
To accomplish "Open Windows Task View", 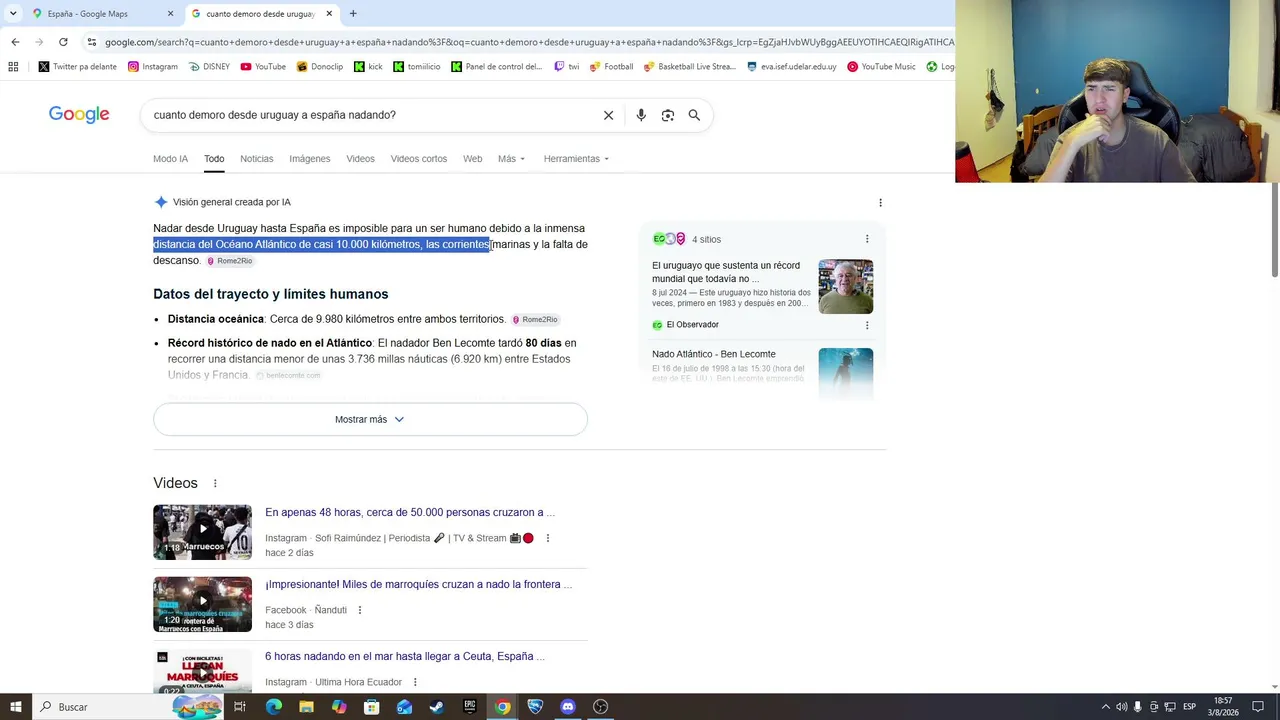I will 240,707.
